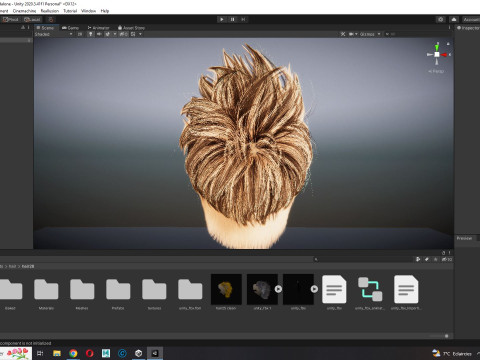
Task: Toggle 2D view in Scene toolbar
Action: click(x=80, y=34)
